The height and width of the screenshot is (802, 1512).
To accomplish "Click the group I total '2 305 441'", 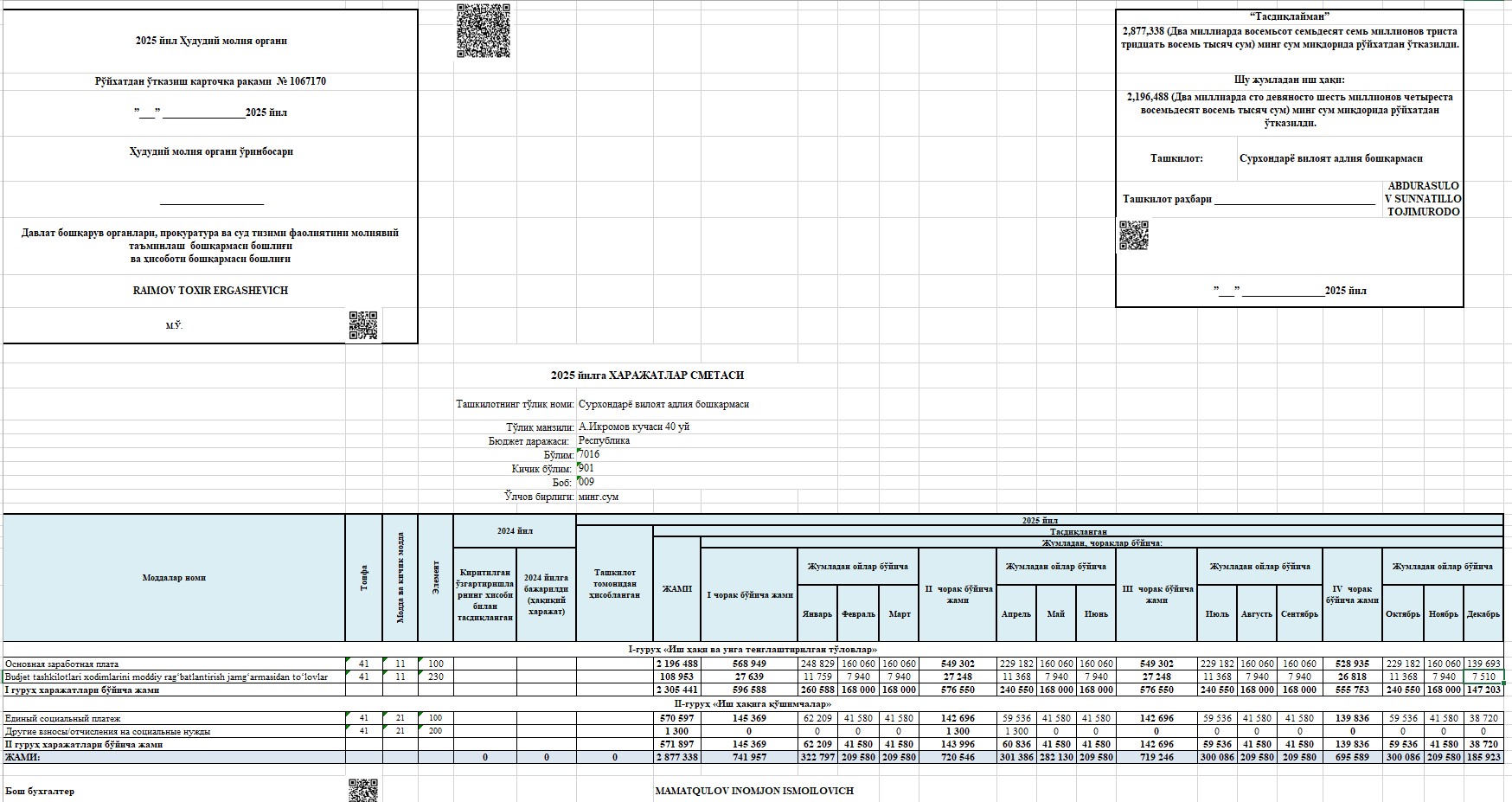I will tap(677, 690).
